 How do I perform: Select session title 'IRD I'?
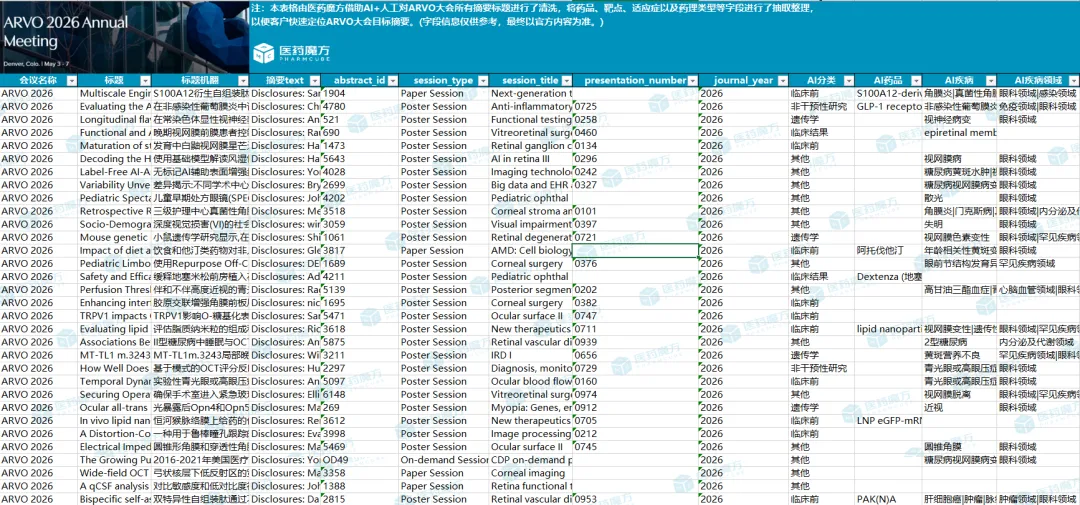pyautogui.click(x=531, y=355)
